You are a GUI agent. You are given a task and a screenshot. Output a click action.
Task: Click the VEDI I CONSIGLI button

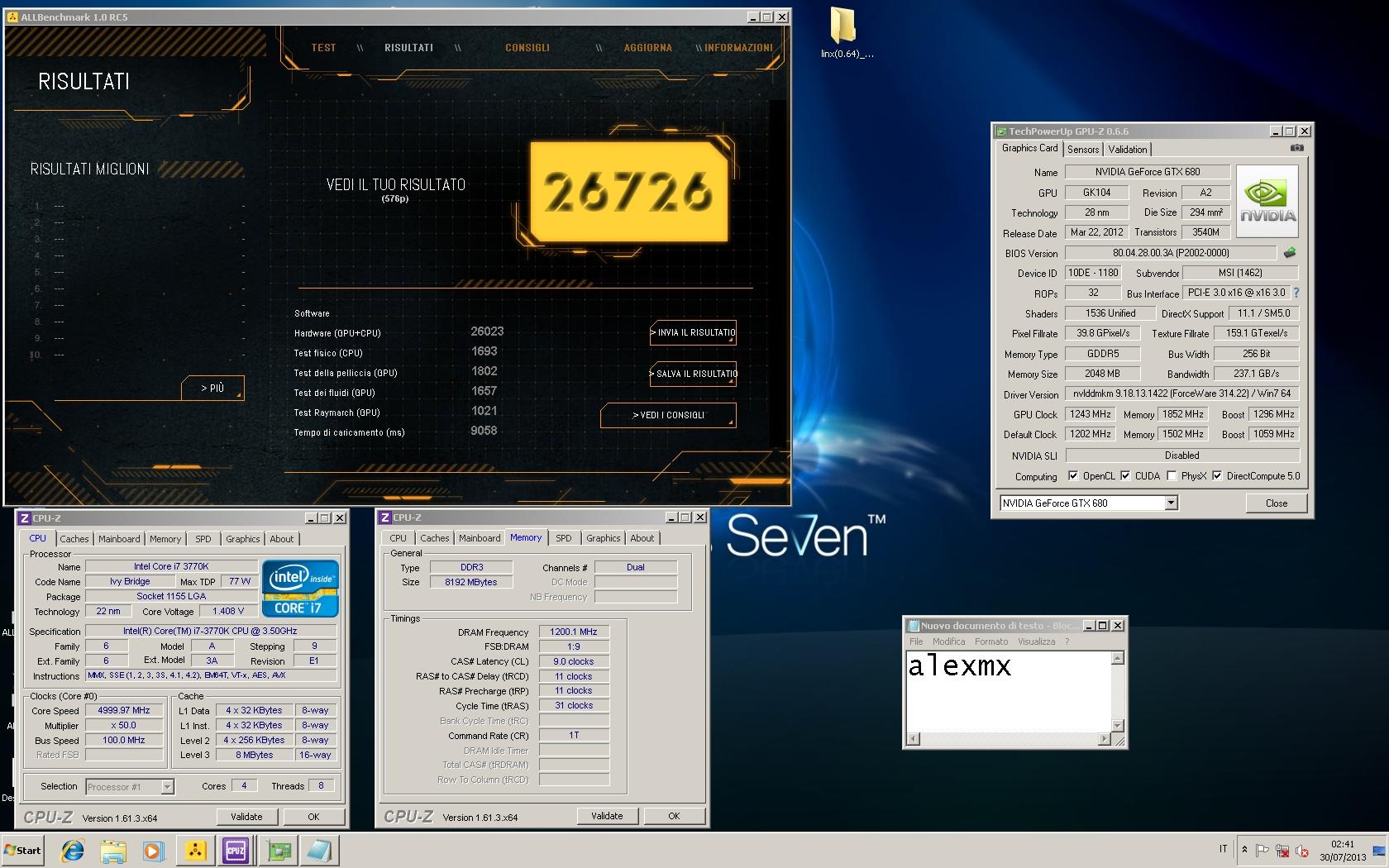click(668, 415)
